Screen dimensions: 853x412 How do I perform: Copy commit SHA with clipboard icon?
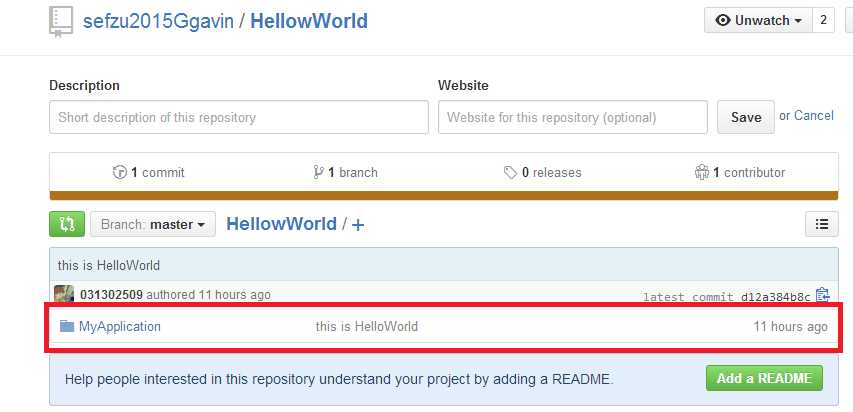pyautogui.click(x=823, y=295)
